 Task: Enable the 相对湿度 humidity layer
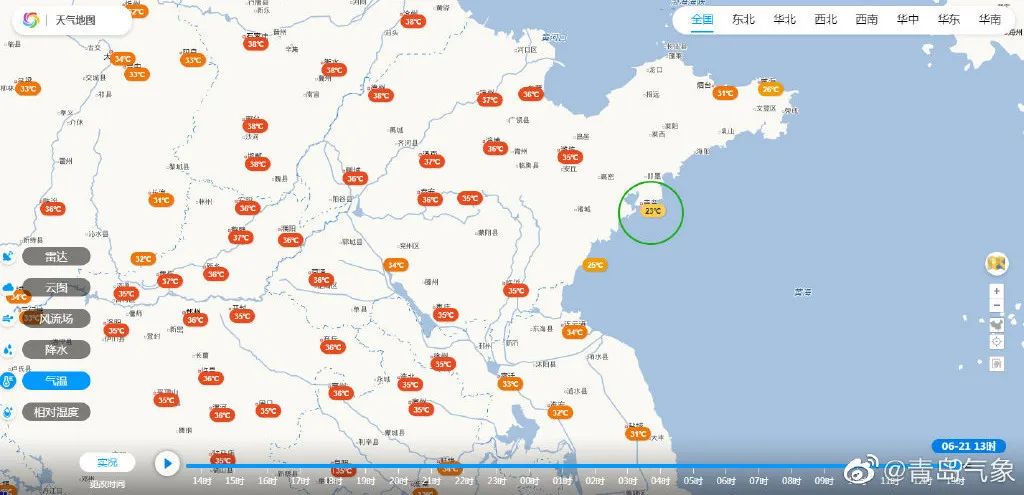(x=56, y=413)
